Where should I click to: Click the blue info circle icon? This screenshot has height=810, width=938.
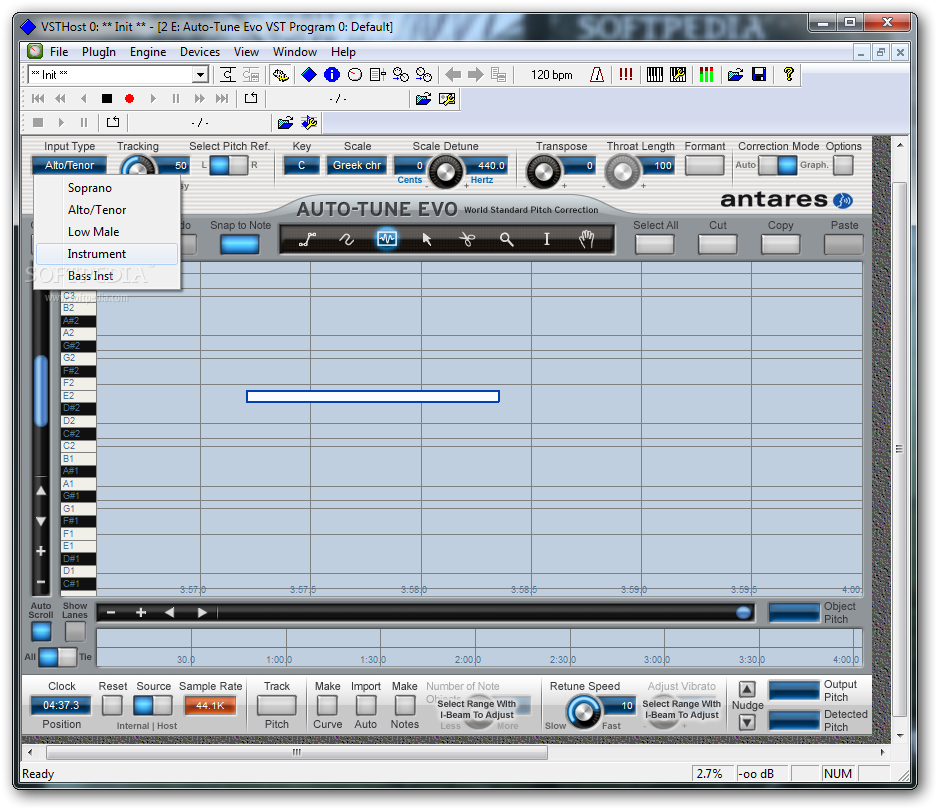pyautogui.click(x=331, y=75)
